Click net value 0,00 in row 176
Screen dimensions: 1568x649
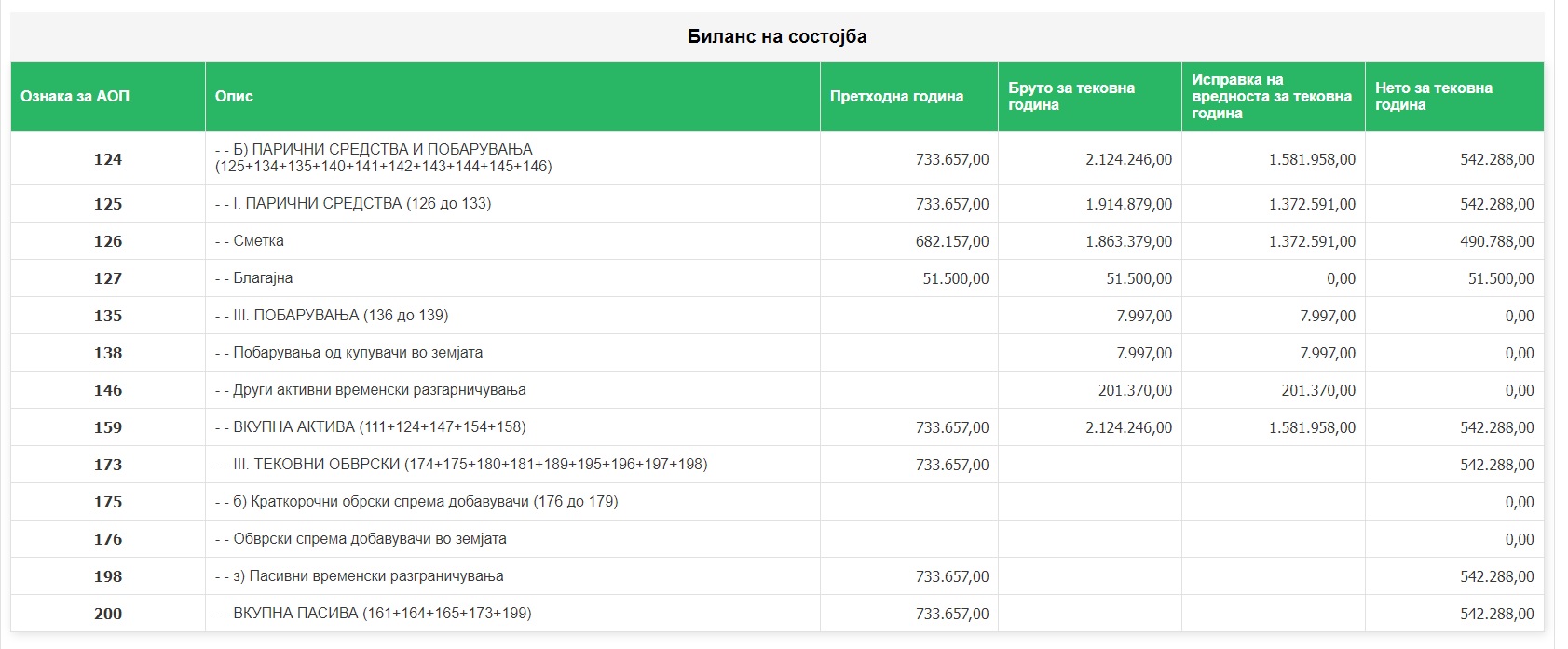pyautogui.click(x=1520, y=539)
